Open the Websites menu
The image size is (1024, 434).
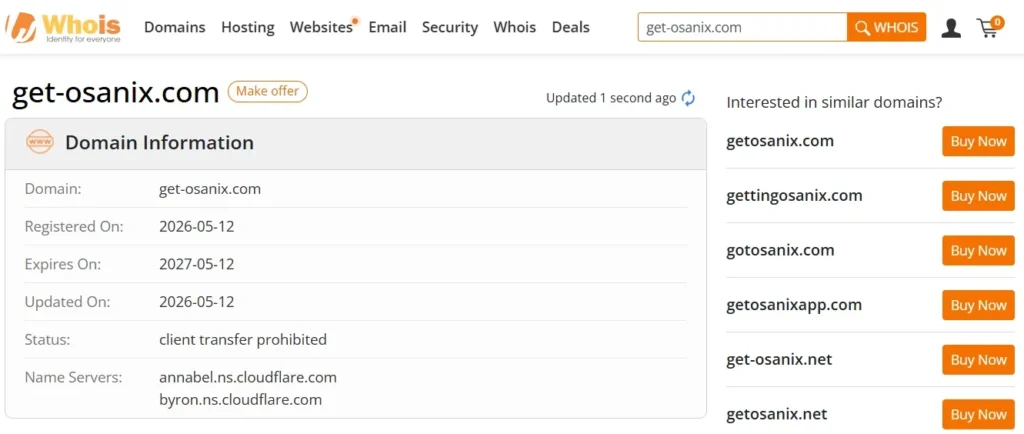321,27
